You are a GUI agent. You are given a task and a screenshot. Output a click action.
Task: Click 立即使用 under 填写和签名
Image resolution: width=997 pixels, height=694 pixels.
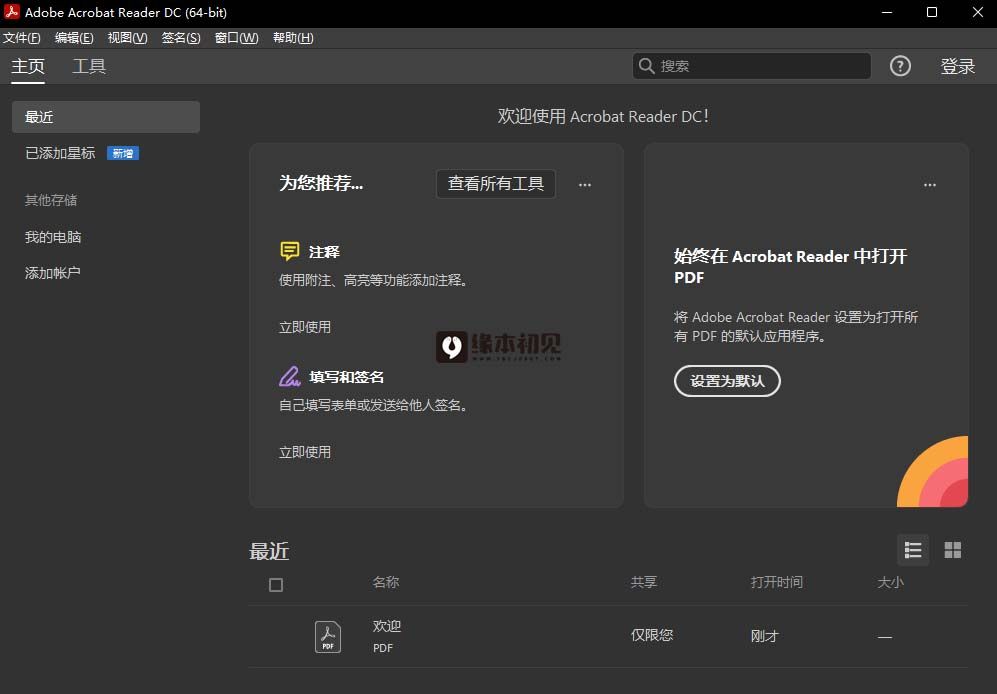(305, 452)
